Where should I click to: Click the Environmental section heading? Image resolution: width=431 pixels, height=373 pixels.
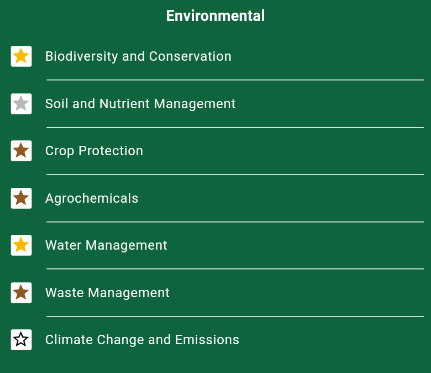click(x=215, y=16)
